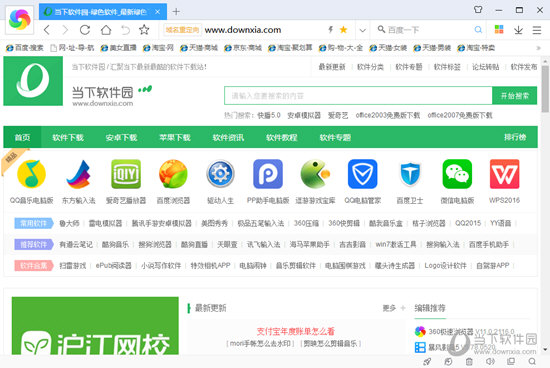This screenshot has width=550, height=368.
Task: Open the downloads arrow icon
Action: (x=518, y=30)
